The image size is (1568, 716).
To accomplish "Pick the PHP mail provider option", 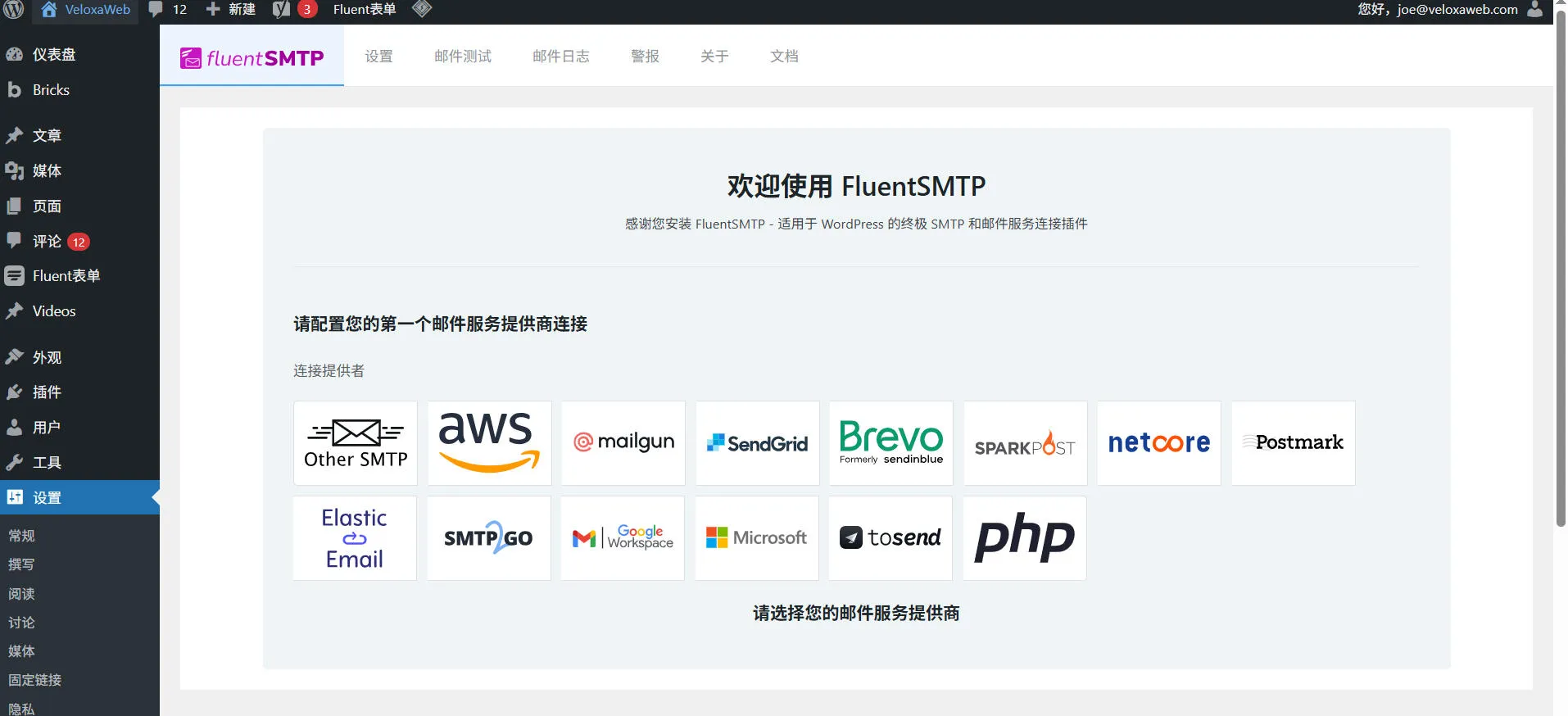I will (x=1024, y=538).
